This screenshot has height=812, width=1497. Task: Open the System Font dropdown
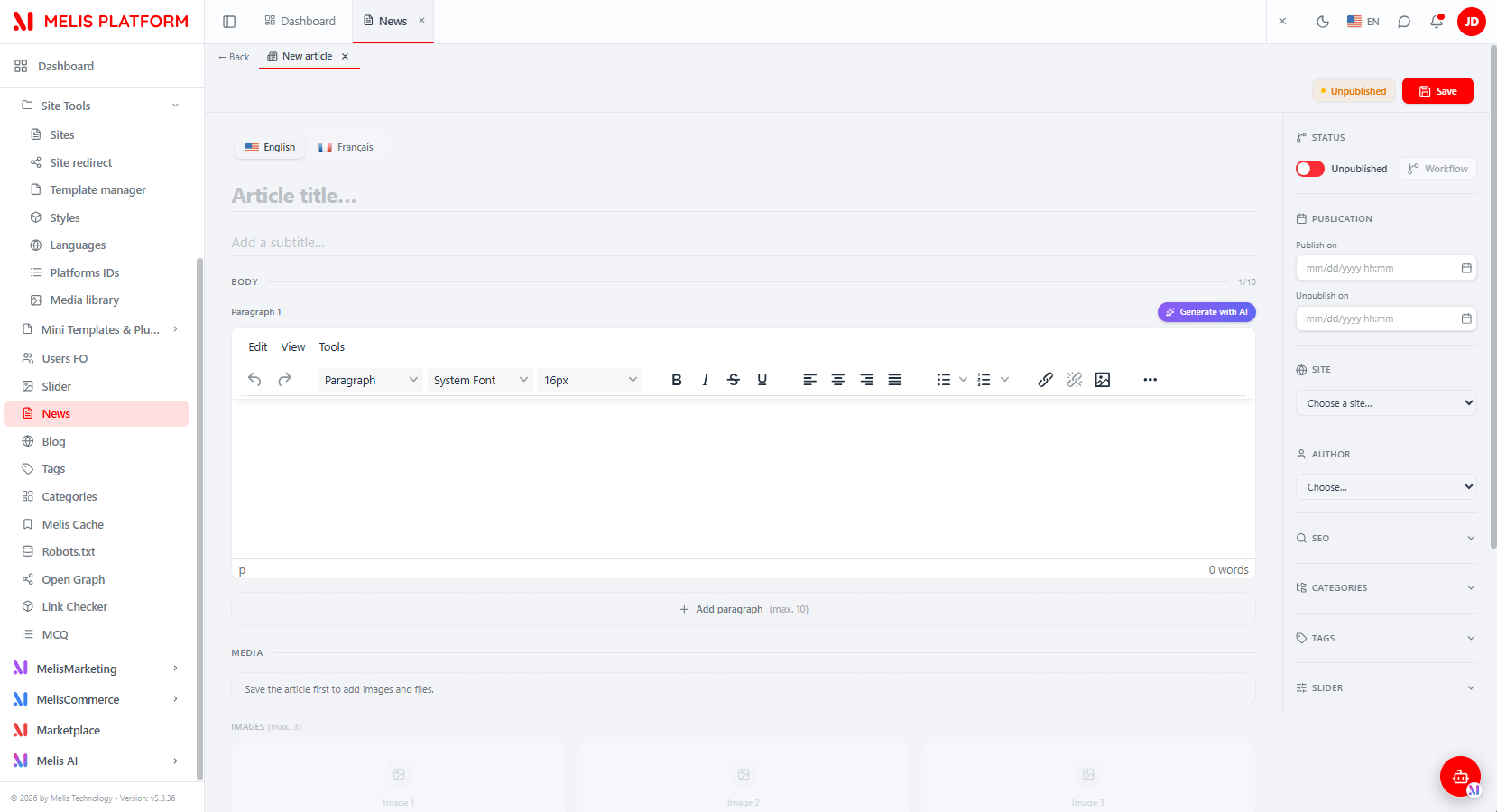(x=480, y=380)
